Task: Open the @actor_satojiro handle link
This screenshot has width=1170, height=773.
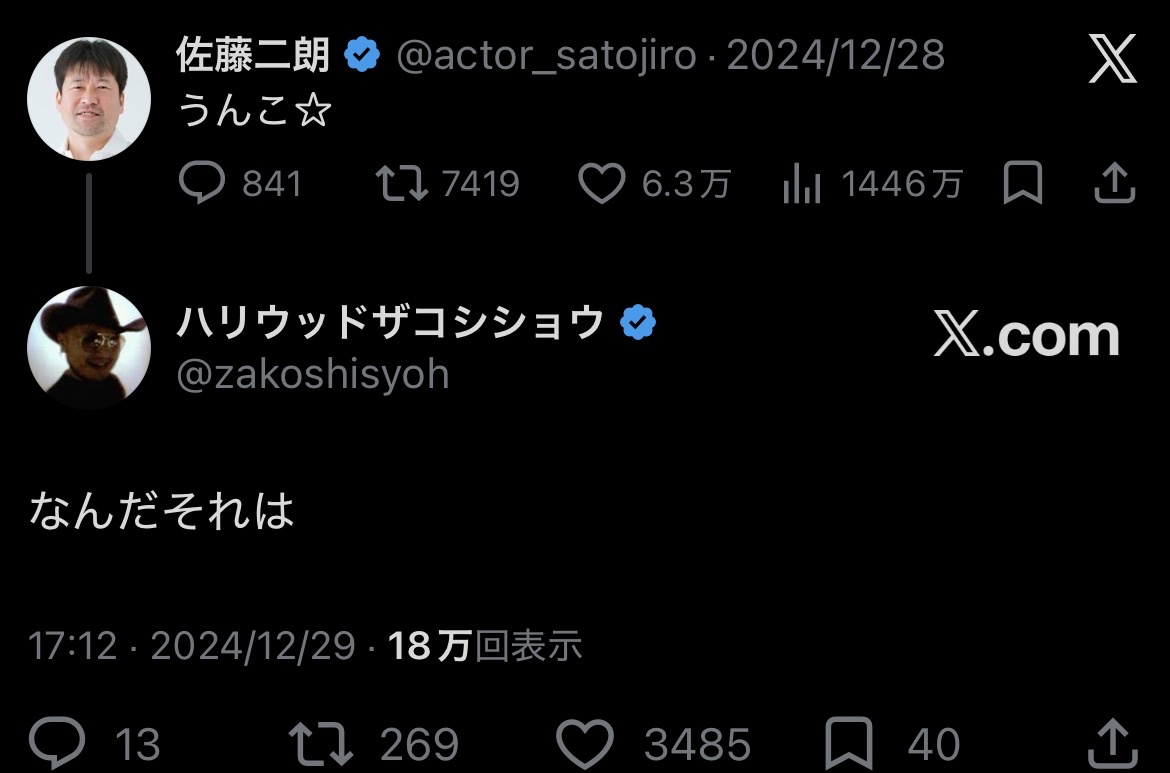Action: click(x=545, y=55)
